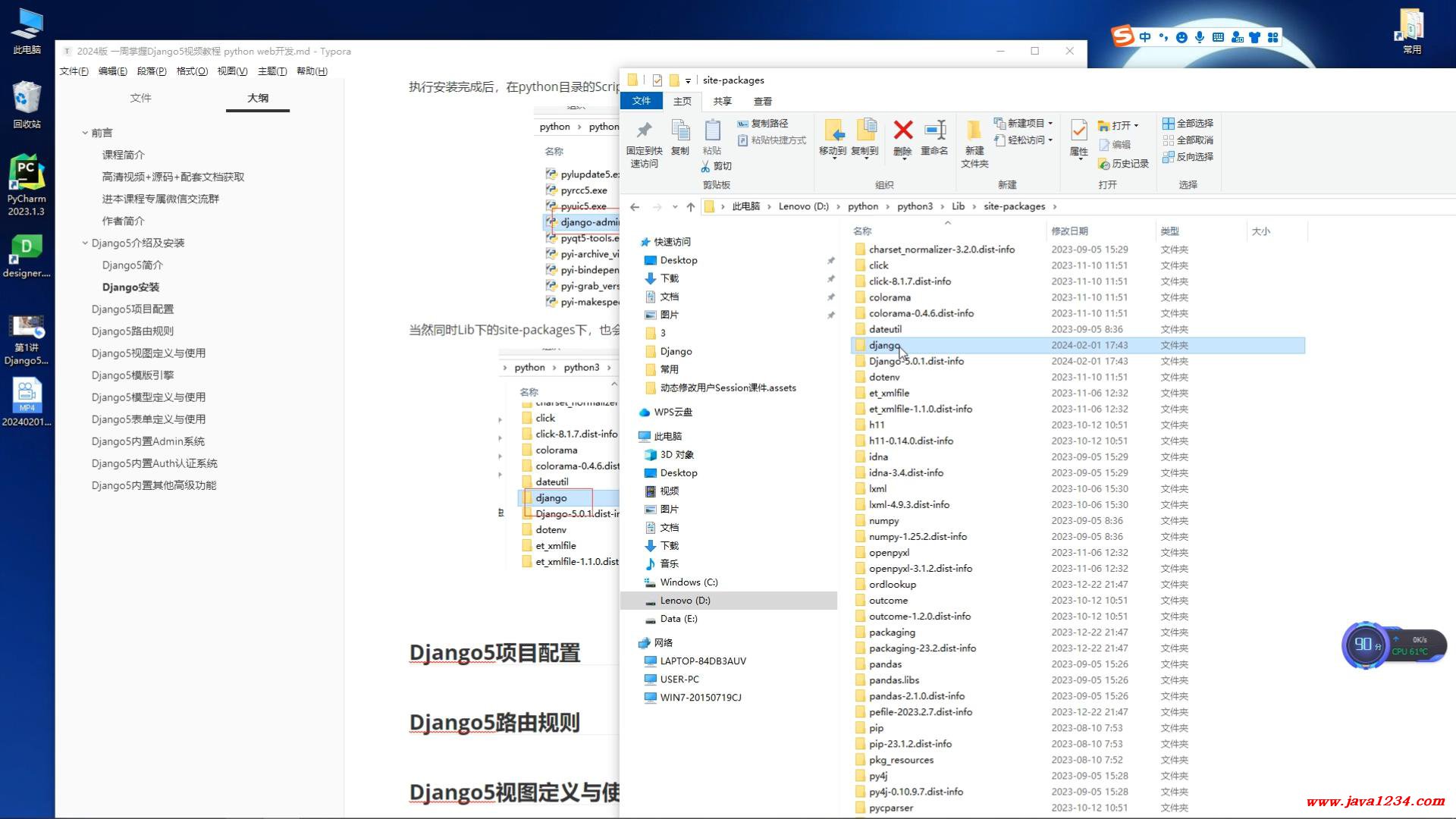The height and width of the screenshot is (819, 1456).
Task: Select the PyCharm 2023.1.3 desktop icon
Action: click(x=27, y=186)
